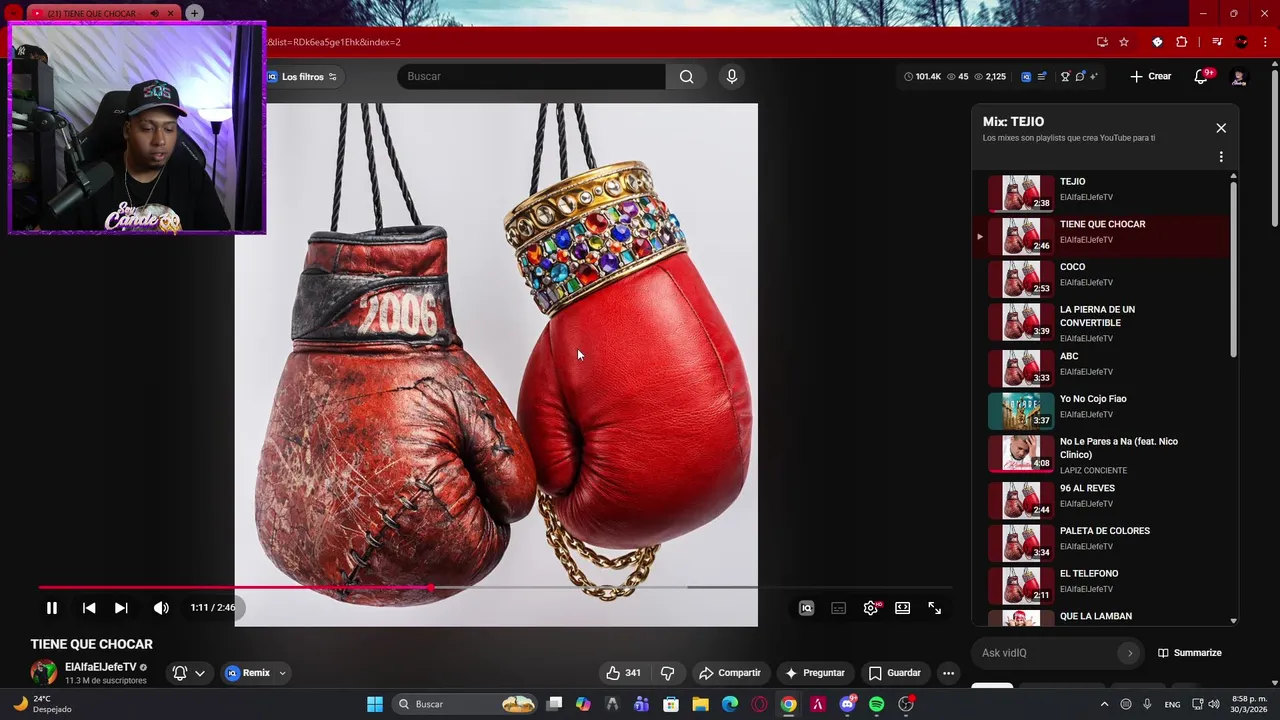Viewport: 1280px width, 720px height.
Task: Bookmark this page with the star
Action: (1124, 42)
